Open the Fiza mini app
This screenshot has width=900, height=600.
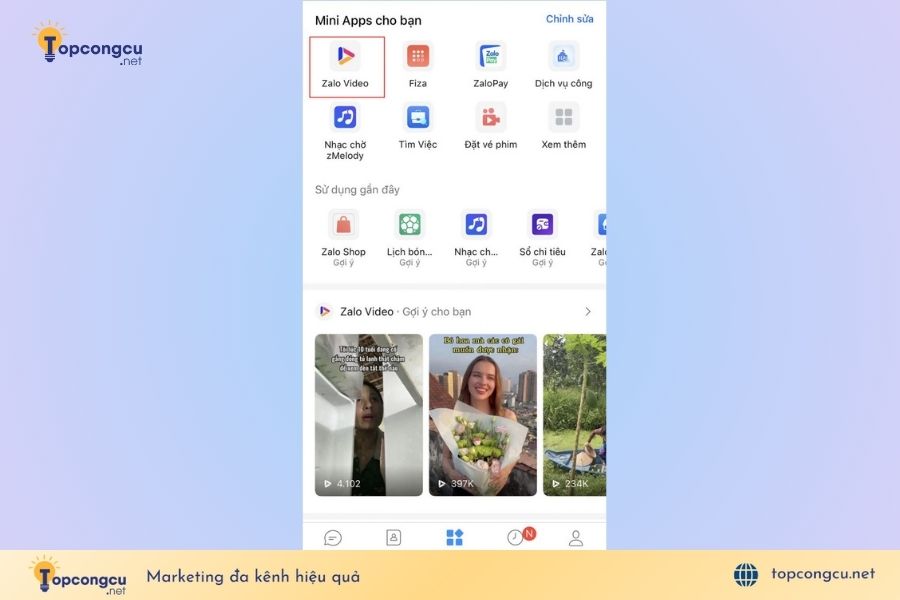(x=418, y=66)
